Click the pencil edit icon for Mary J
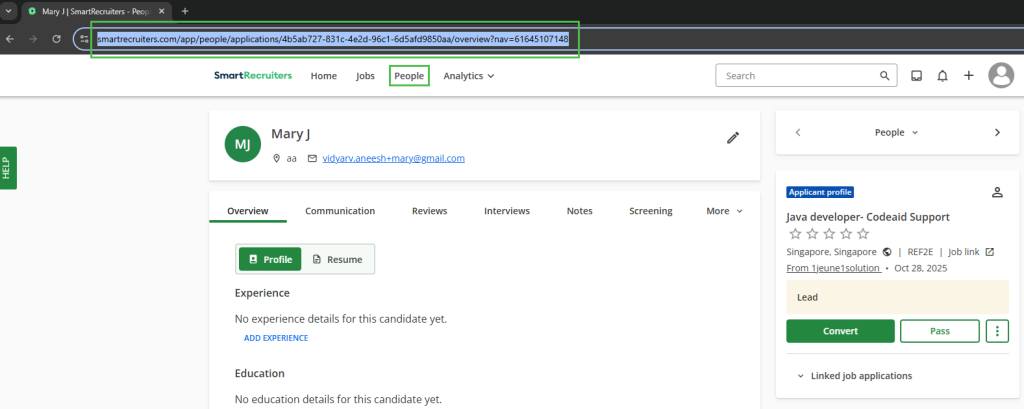 pos(733,138)
